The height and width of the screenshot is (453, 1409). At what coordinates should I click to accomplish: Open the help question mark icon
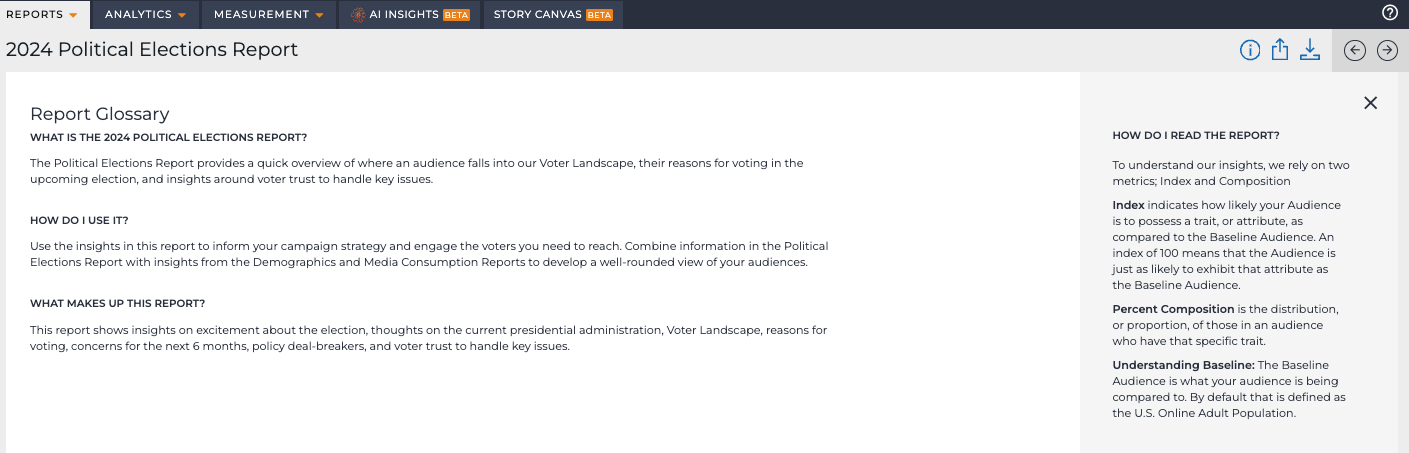point(1389,13)
